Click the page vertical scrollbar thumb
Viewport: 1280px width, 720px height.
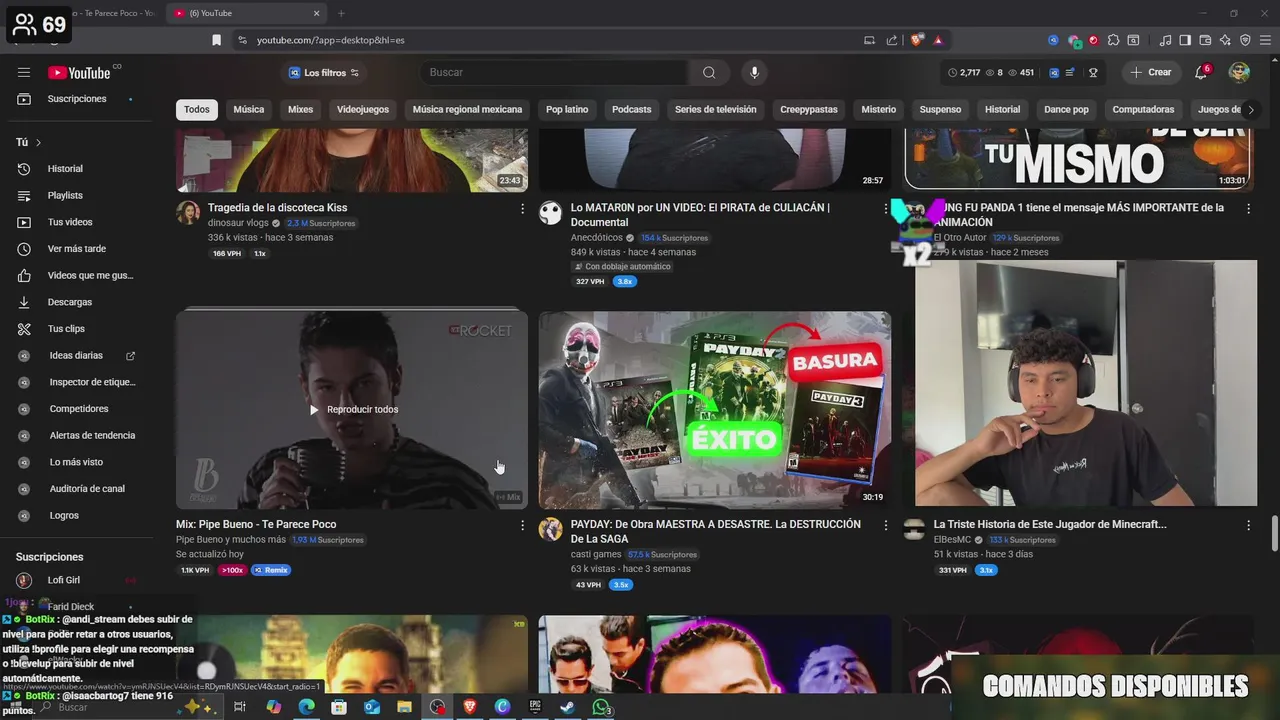coord(1274,533)
